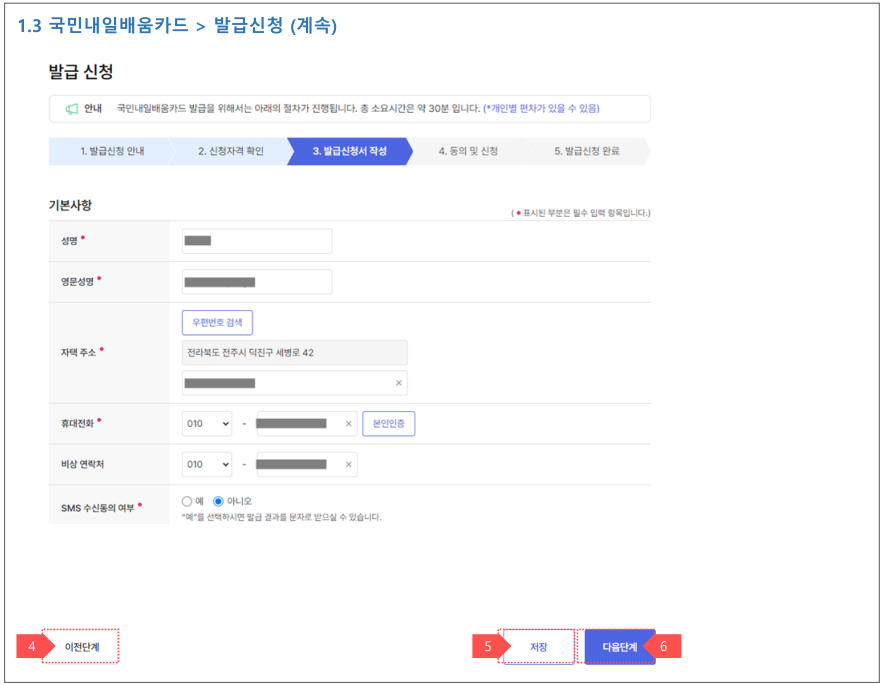The height and width of the screenshot is (684, 881).
Task: Click the 저장 save button
Action: (x=537, y=647)
